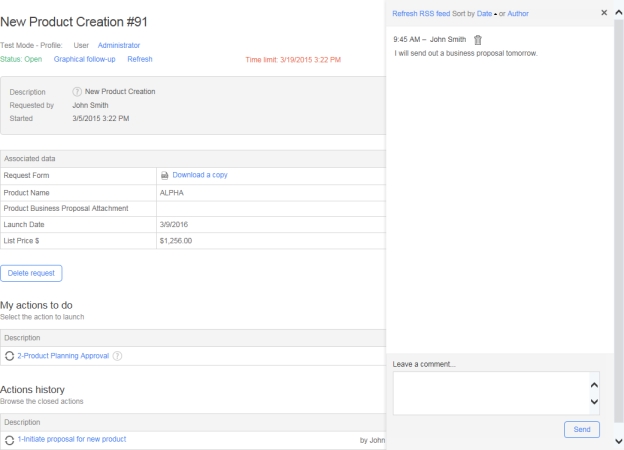The width and height of the screenshot is (624, 450).
Task: Click the circular icon beside 1-Initiate proposal
Action: click(10, 439)
